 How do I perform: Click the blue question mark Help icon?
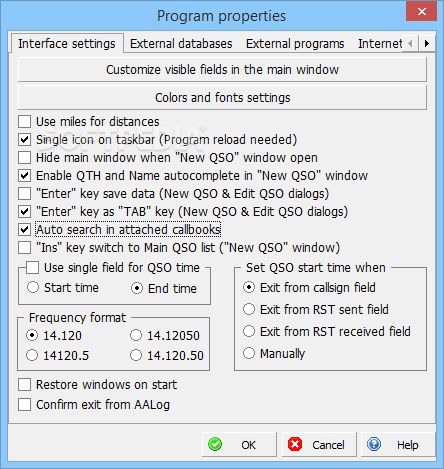point(374,444)
